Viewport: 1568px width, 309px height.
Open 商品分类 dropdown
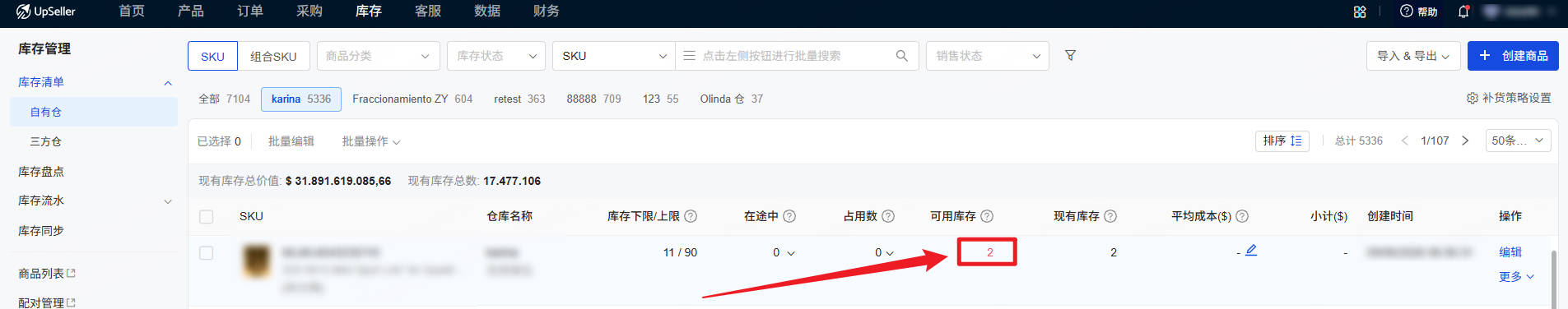(379, 56)
